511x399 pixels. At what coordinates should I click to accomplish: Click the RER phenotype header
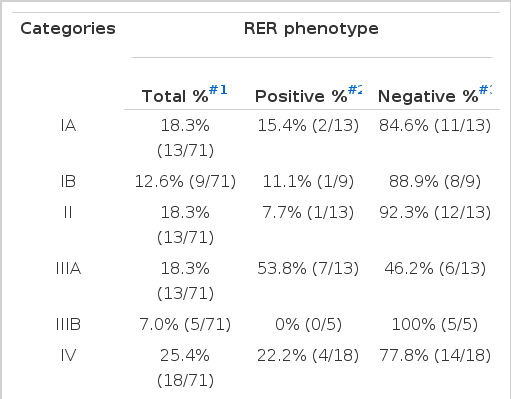pos(311,29)
